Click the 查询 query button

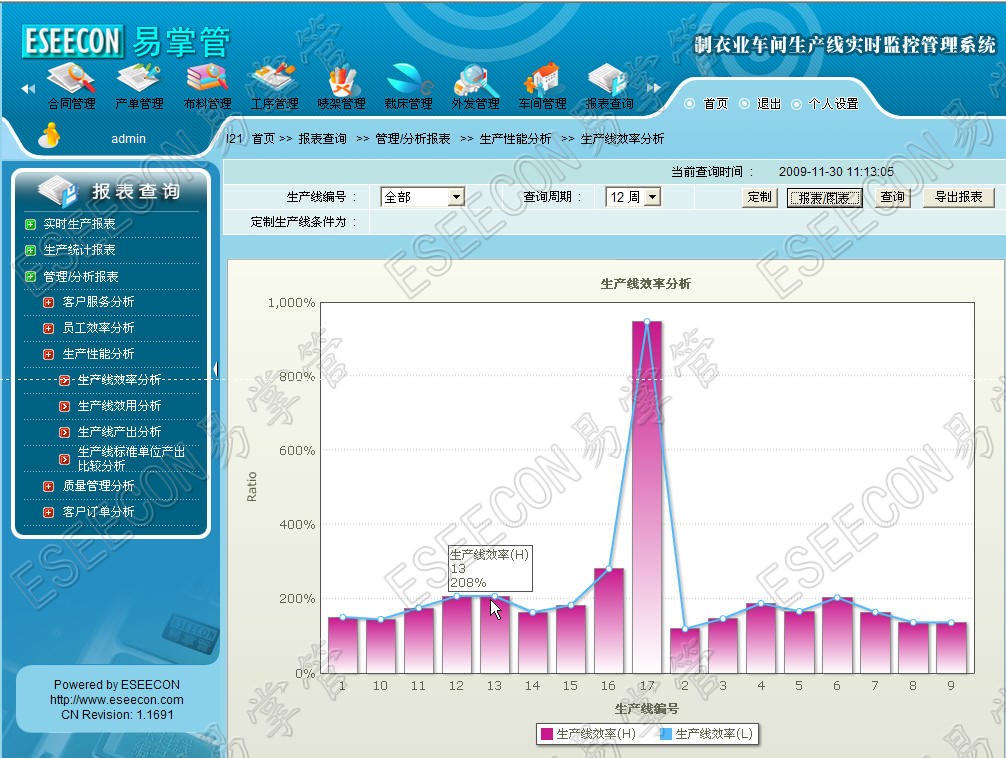pos(892,197)
